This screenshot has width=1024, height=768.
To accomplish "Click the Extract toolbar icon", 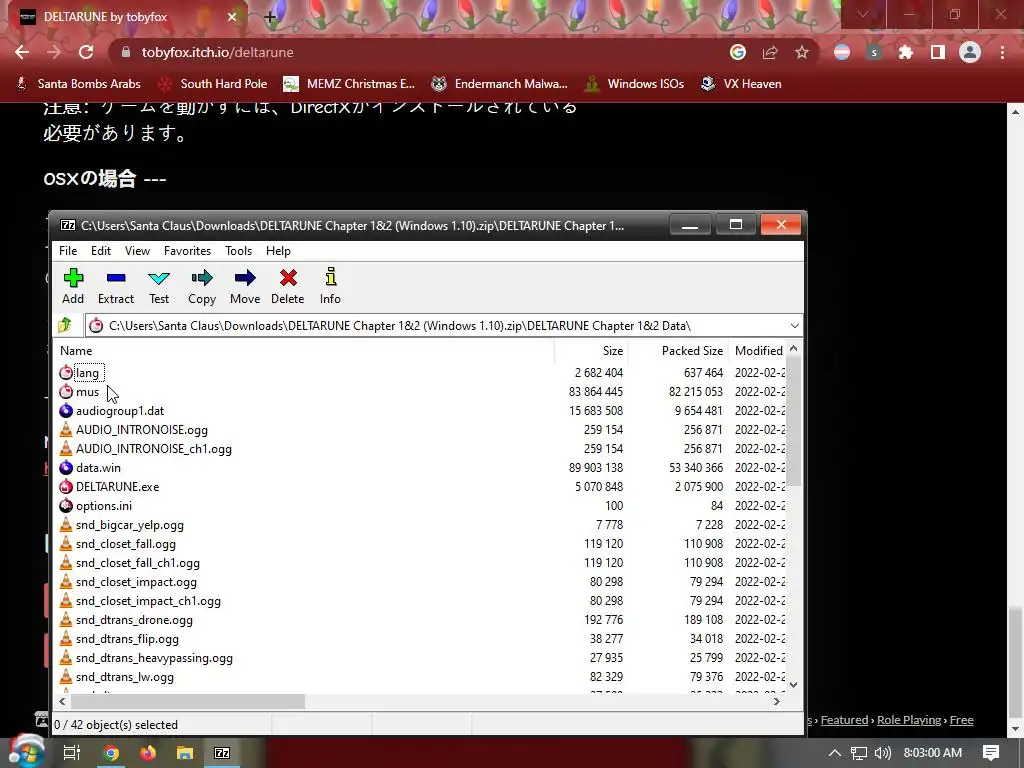I will click(116, 278).
